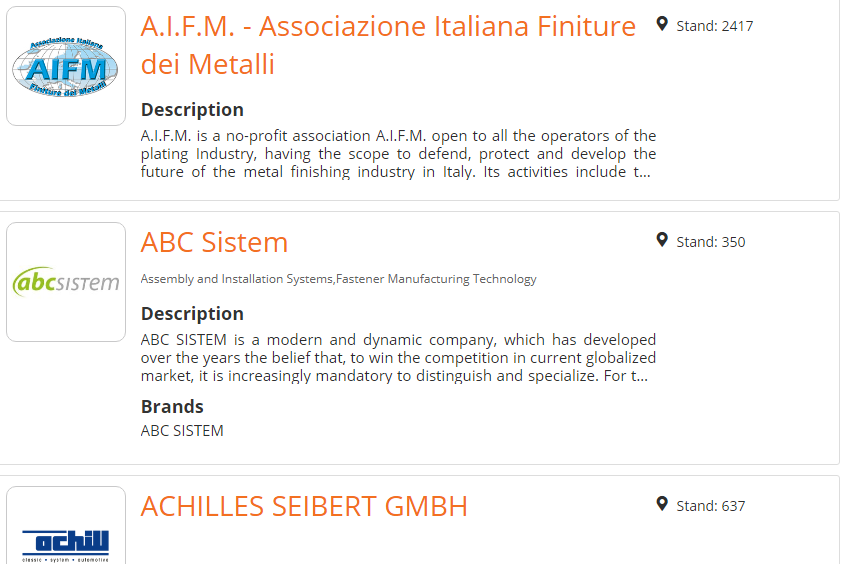Open the abcsistem logo thumbnail

[x=66, y=282]
